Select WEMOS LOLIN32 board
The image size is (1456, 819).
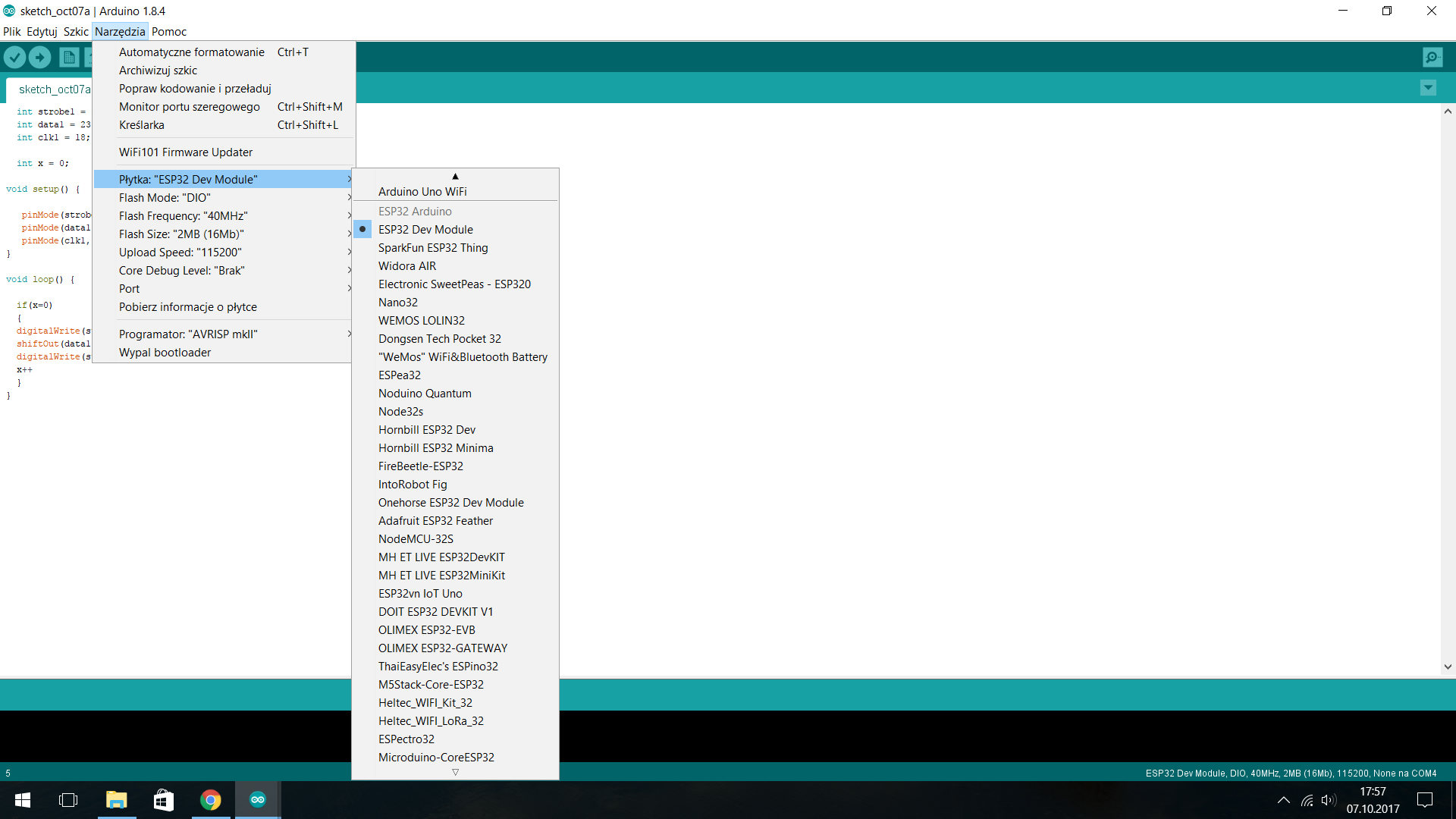(x=455, y=320)
